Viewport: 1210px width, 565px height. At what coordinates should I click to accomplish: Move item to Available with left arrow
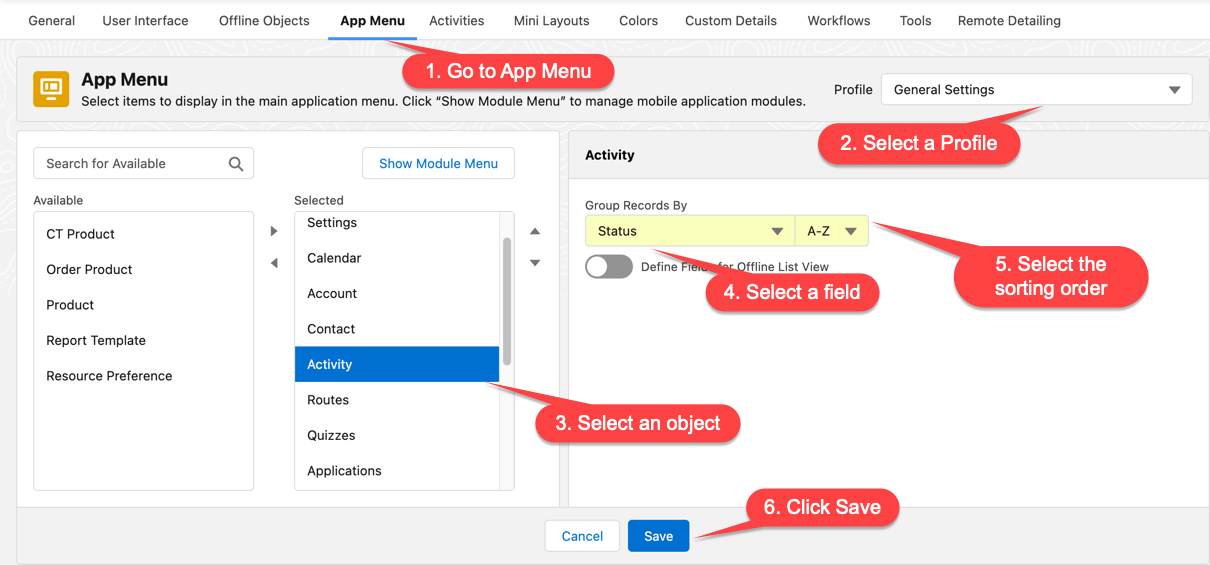(x=274, y=263)
